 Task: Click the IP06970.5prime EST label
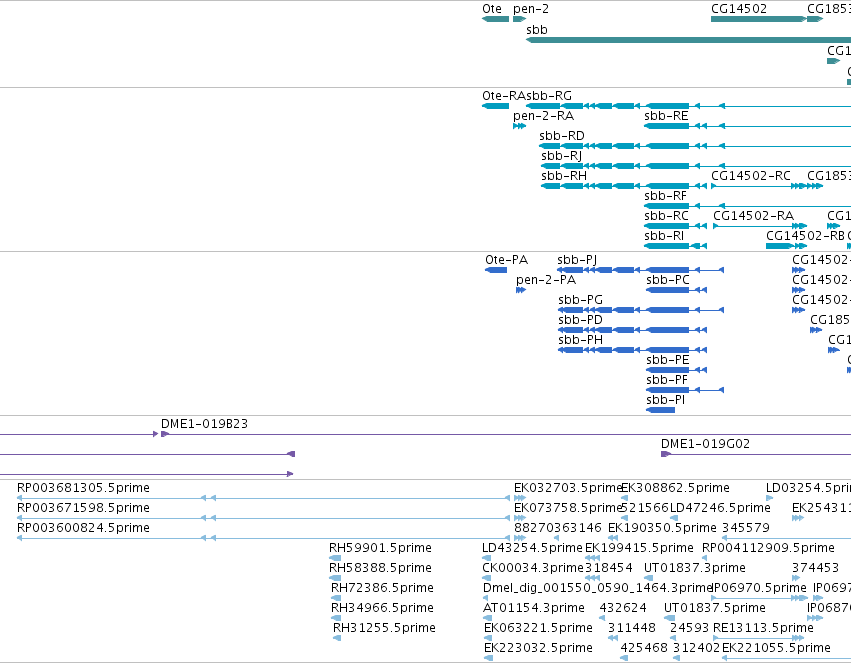coord(758,588)
